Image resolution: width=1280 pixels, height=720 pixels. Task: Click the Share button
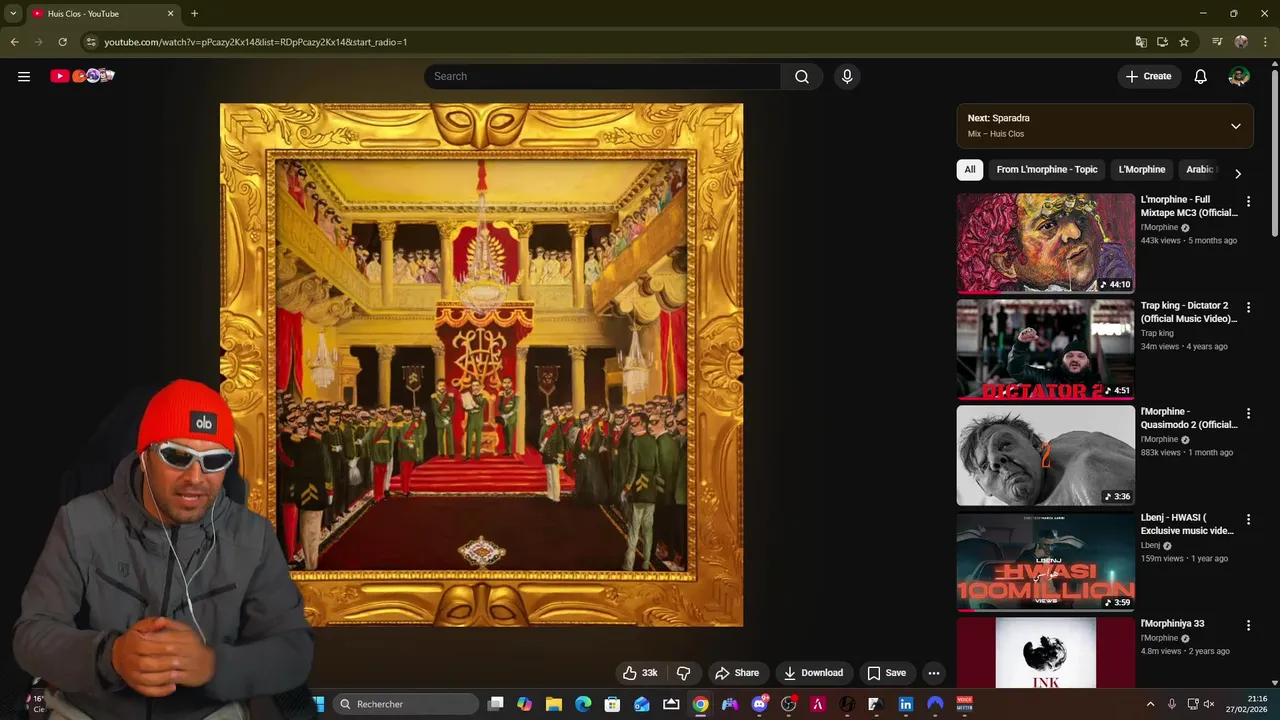pos(737,673)
